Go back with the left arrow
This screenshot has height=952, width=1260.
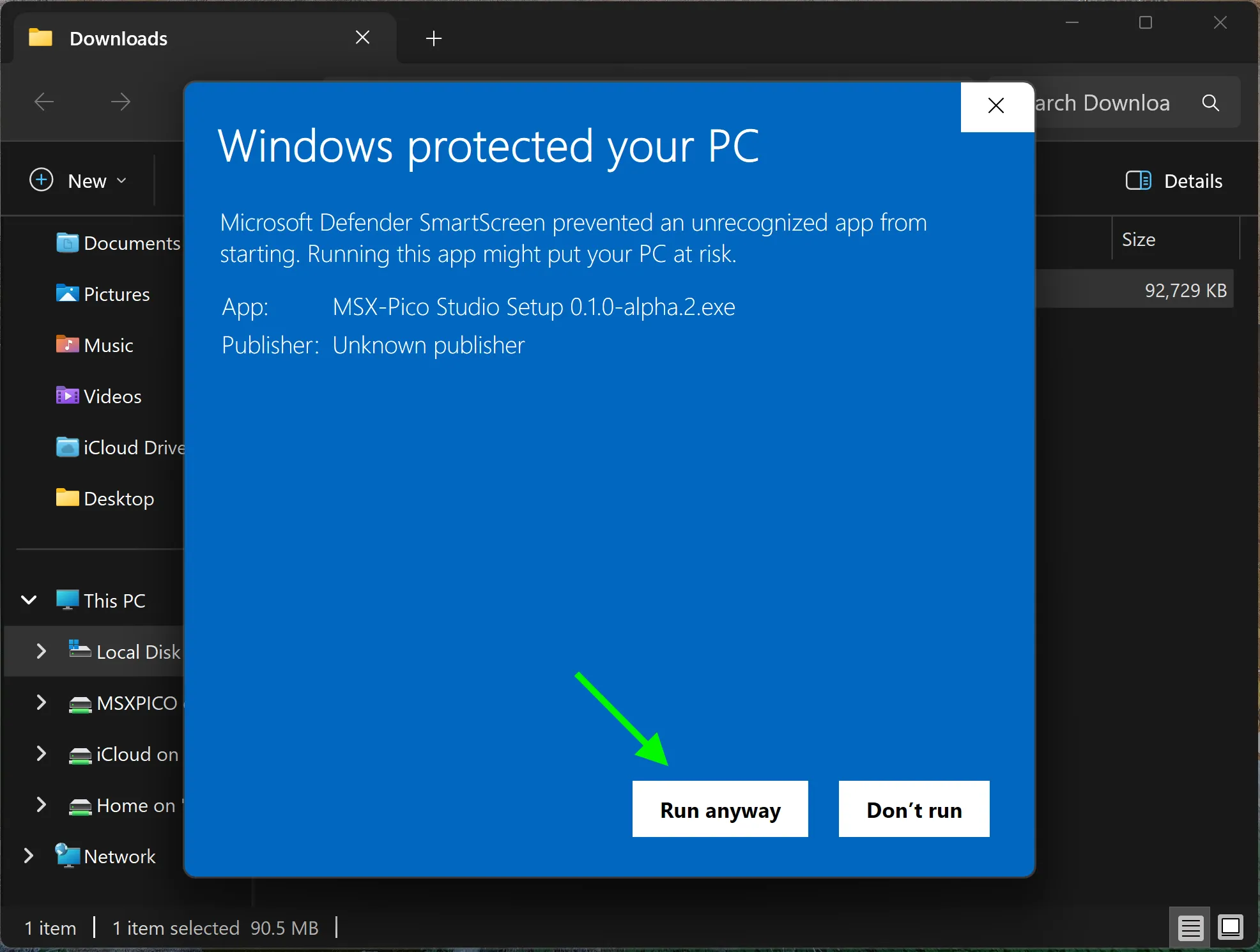(44, 101)
